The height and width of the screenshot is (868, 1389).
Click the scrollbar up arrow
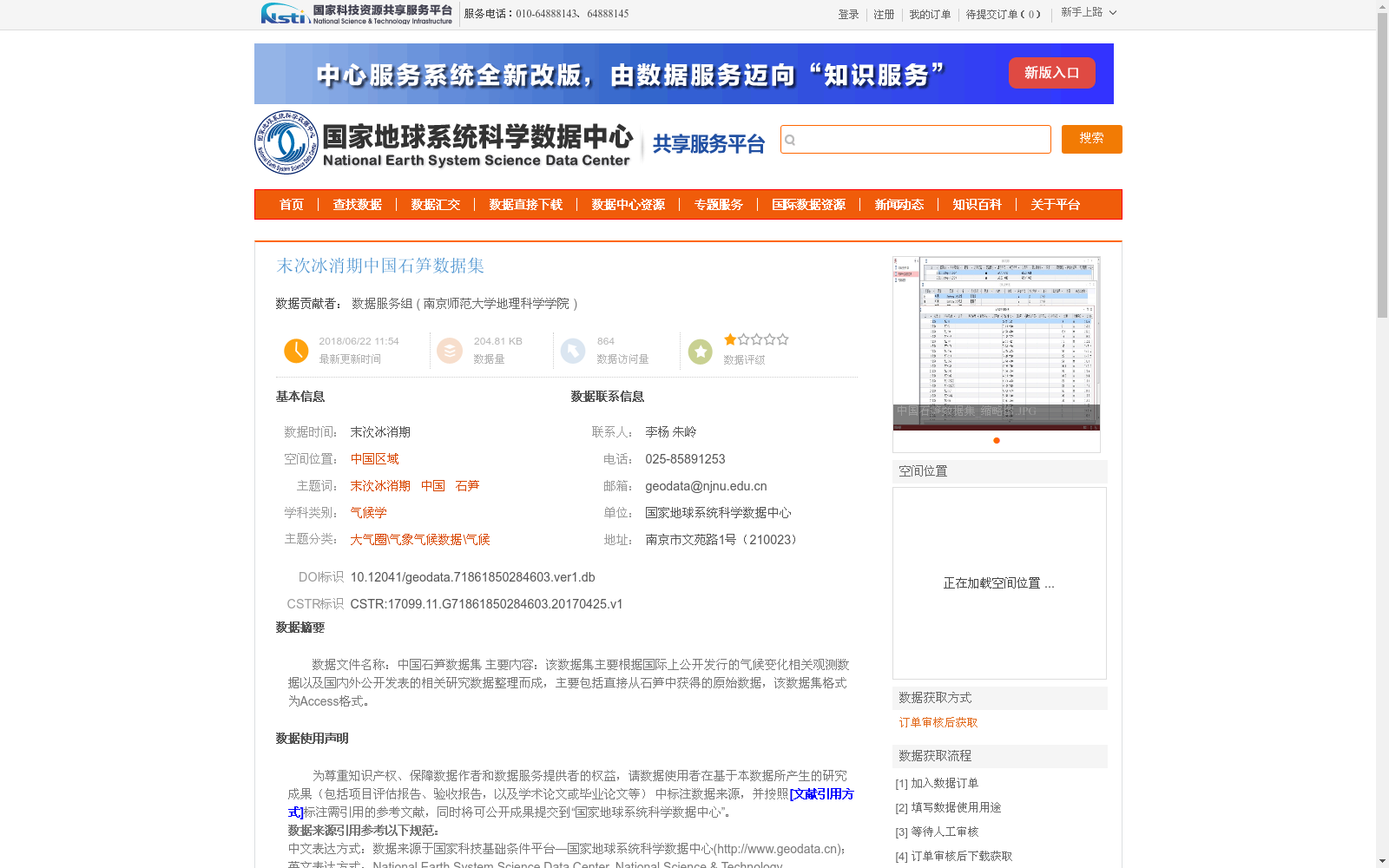pos(1382,6)
